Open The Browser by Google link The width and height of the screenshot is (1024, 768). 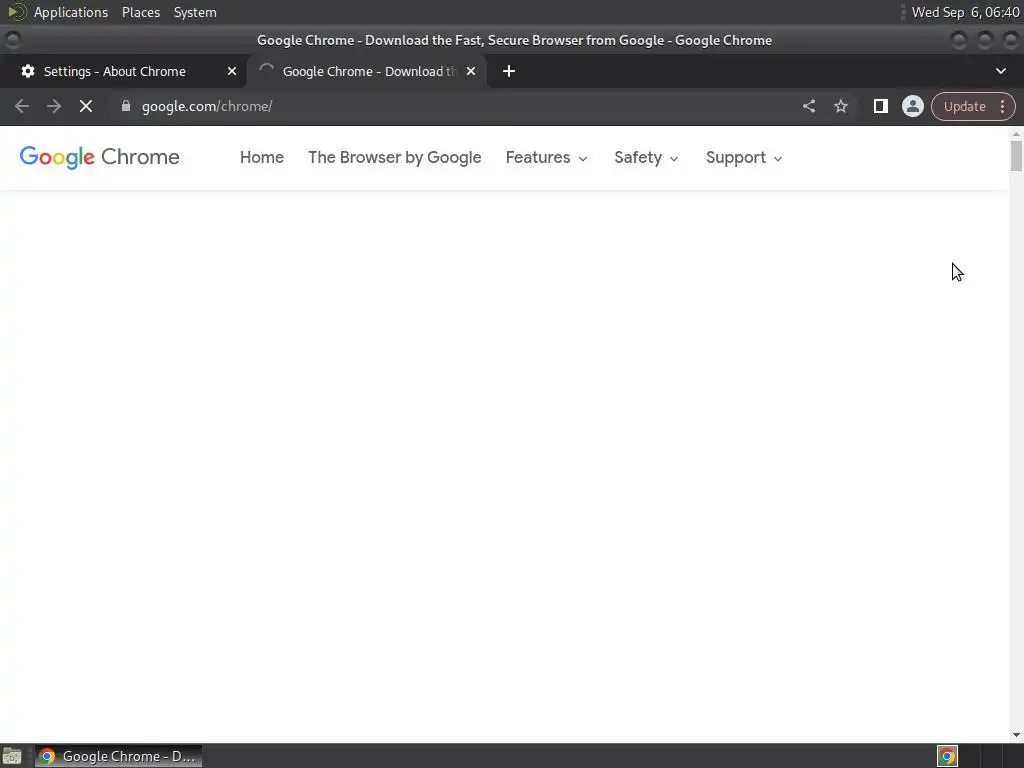point(394,157)
